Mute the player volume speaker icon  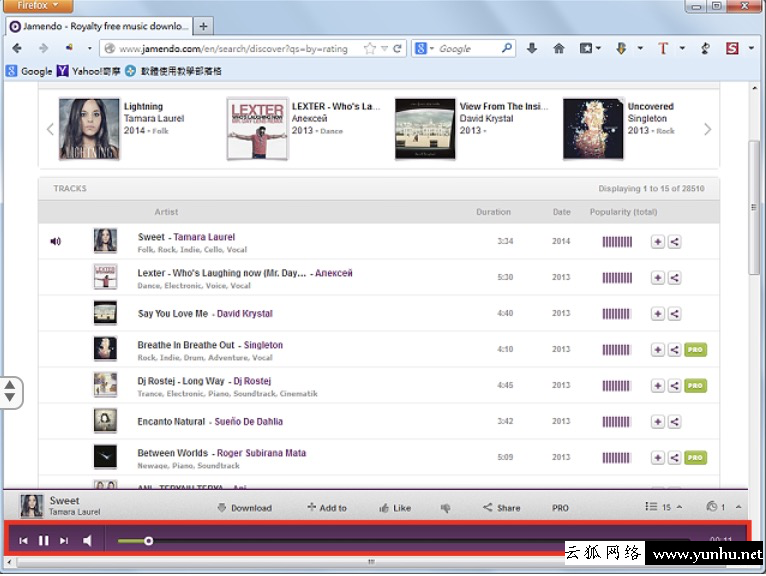87,540
